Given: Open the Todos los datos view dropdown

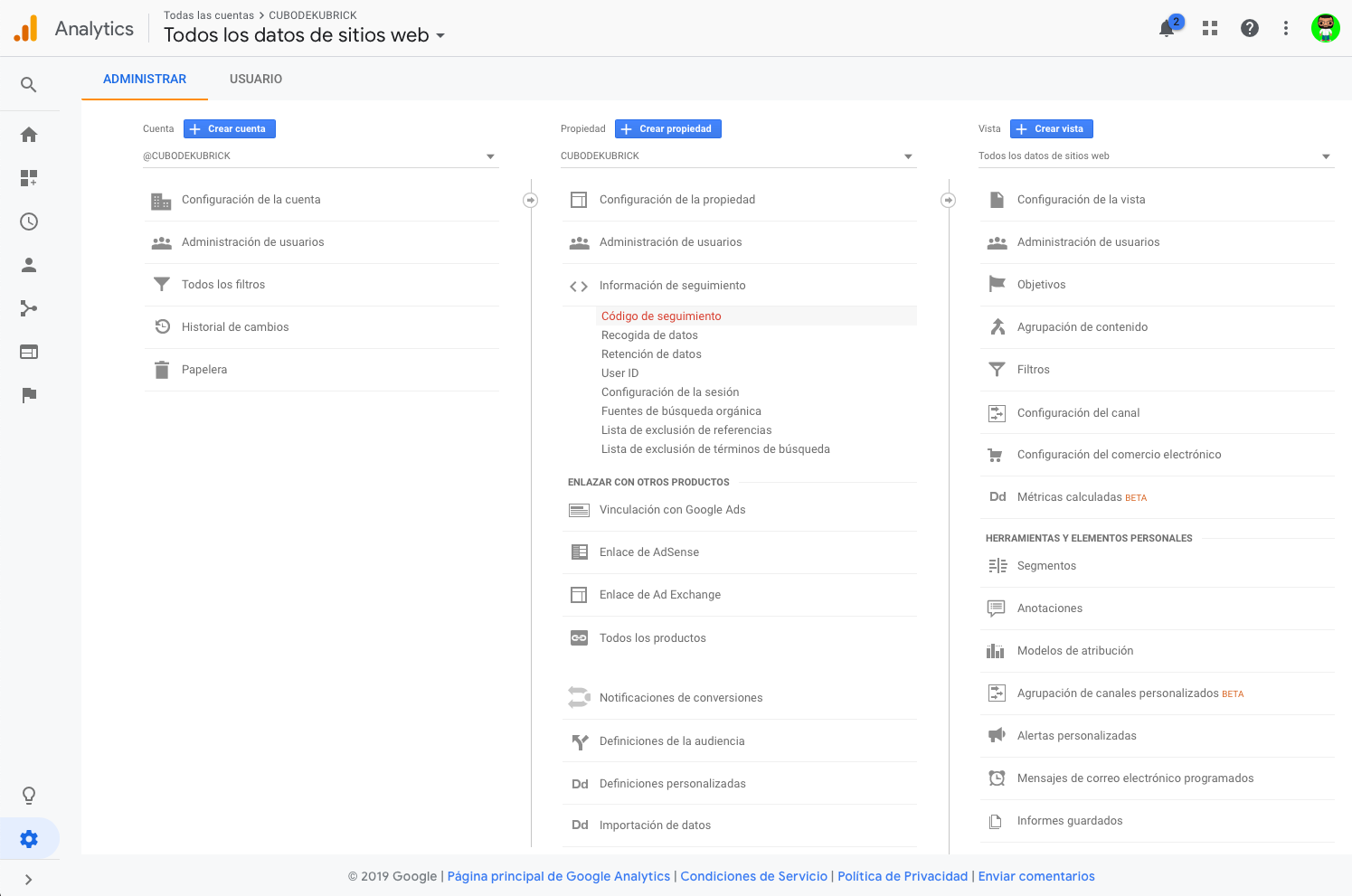Looking at the screenshot, I should click(1156, 156).
